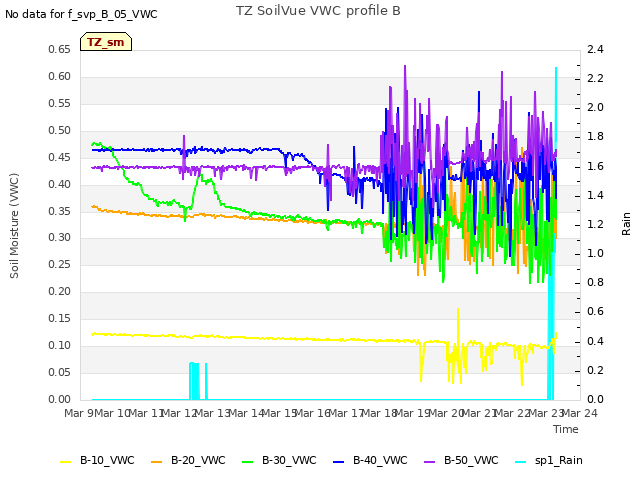Select the 'No data for f_svp_B_05_VWC' message
Image resolution: width=640 pixels, height=480 pixels.
point(81,14)
